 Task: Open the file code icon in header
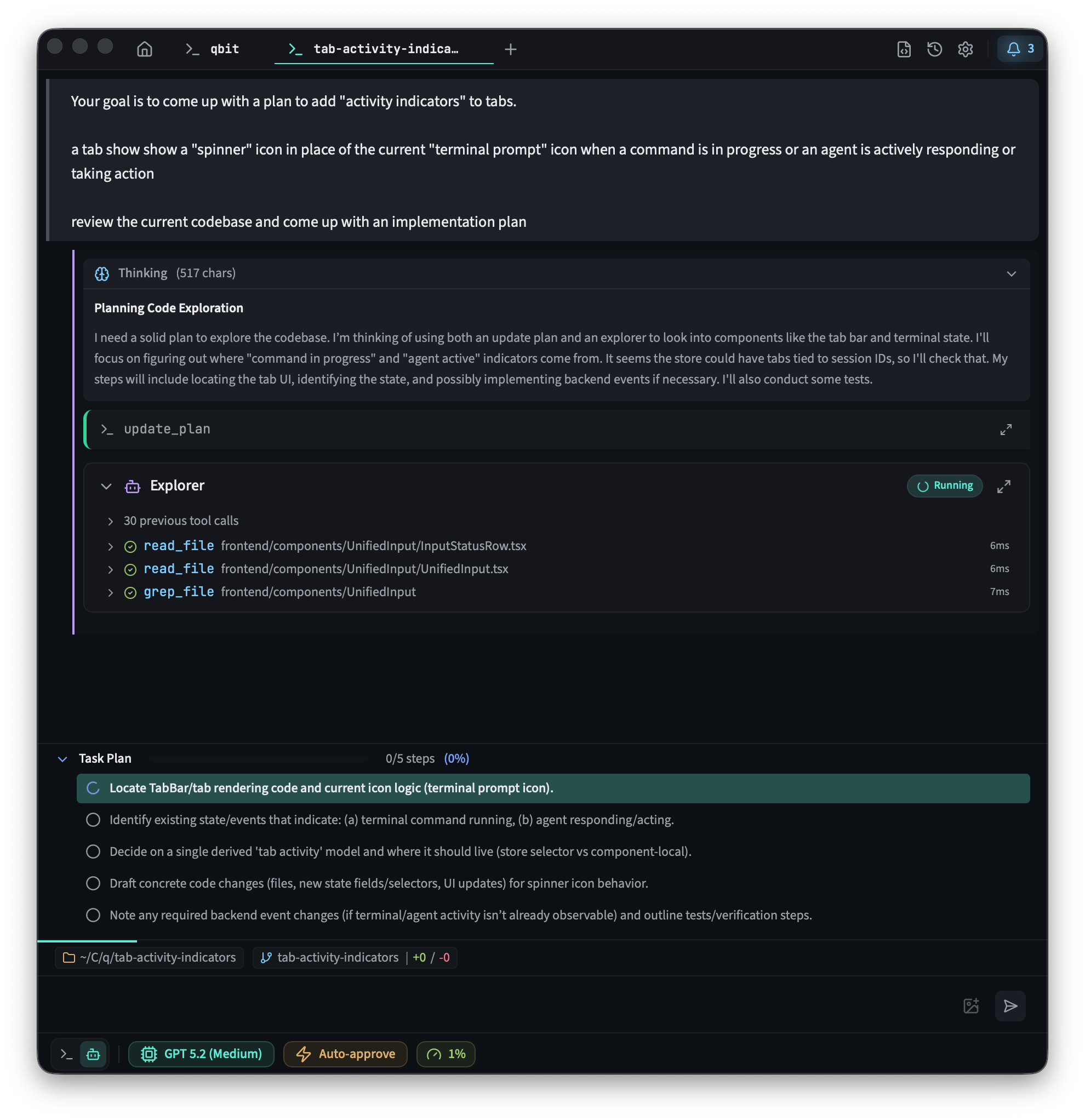click(x=904, y=49)
